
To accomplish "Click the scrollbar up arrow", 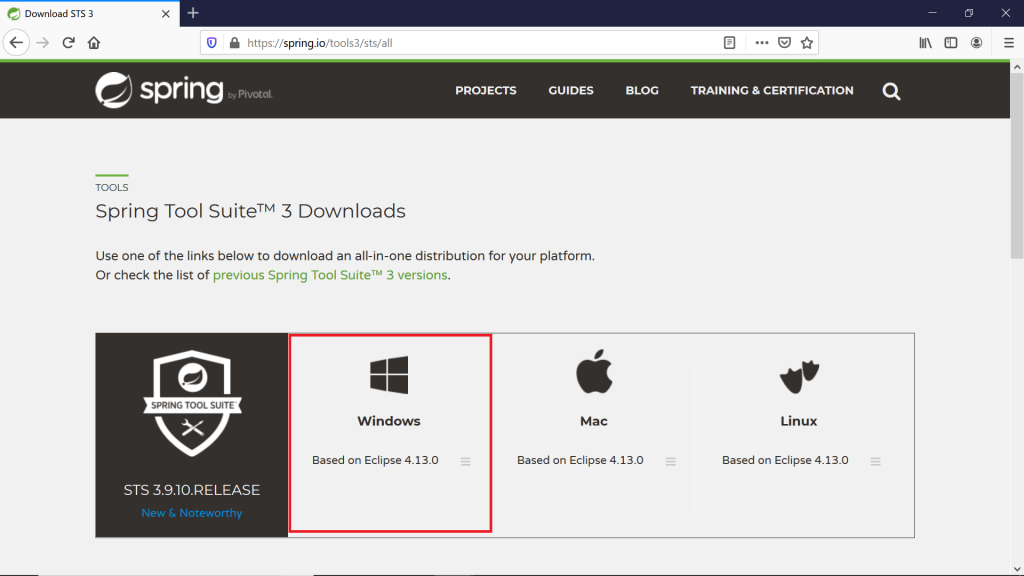I will tap(1017, 67).
